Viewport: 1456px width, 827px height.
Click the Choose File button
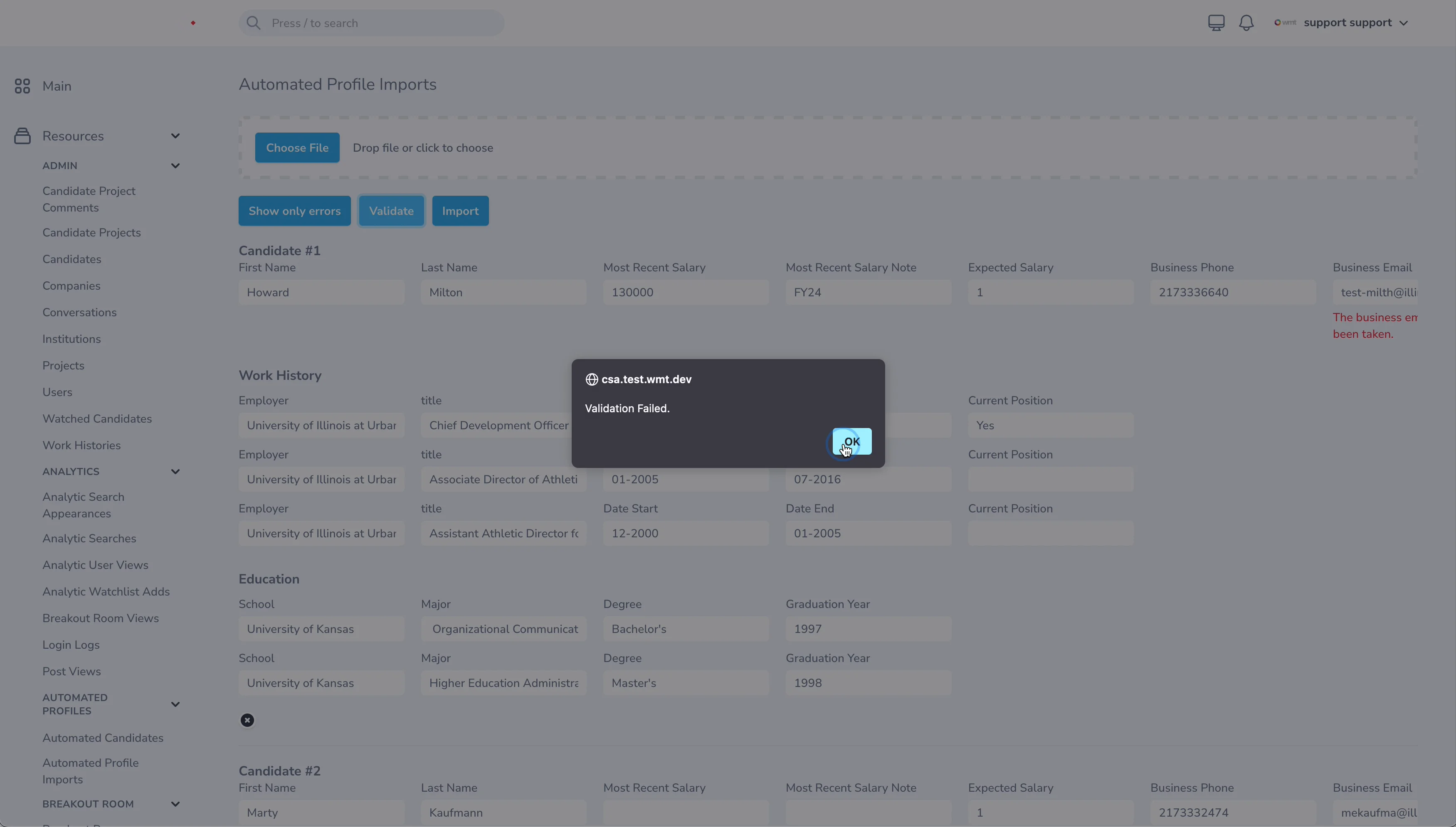click(x=298, y=147)
